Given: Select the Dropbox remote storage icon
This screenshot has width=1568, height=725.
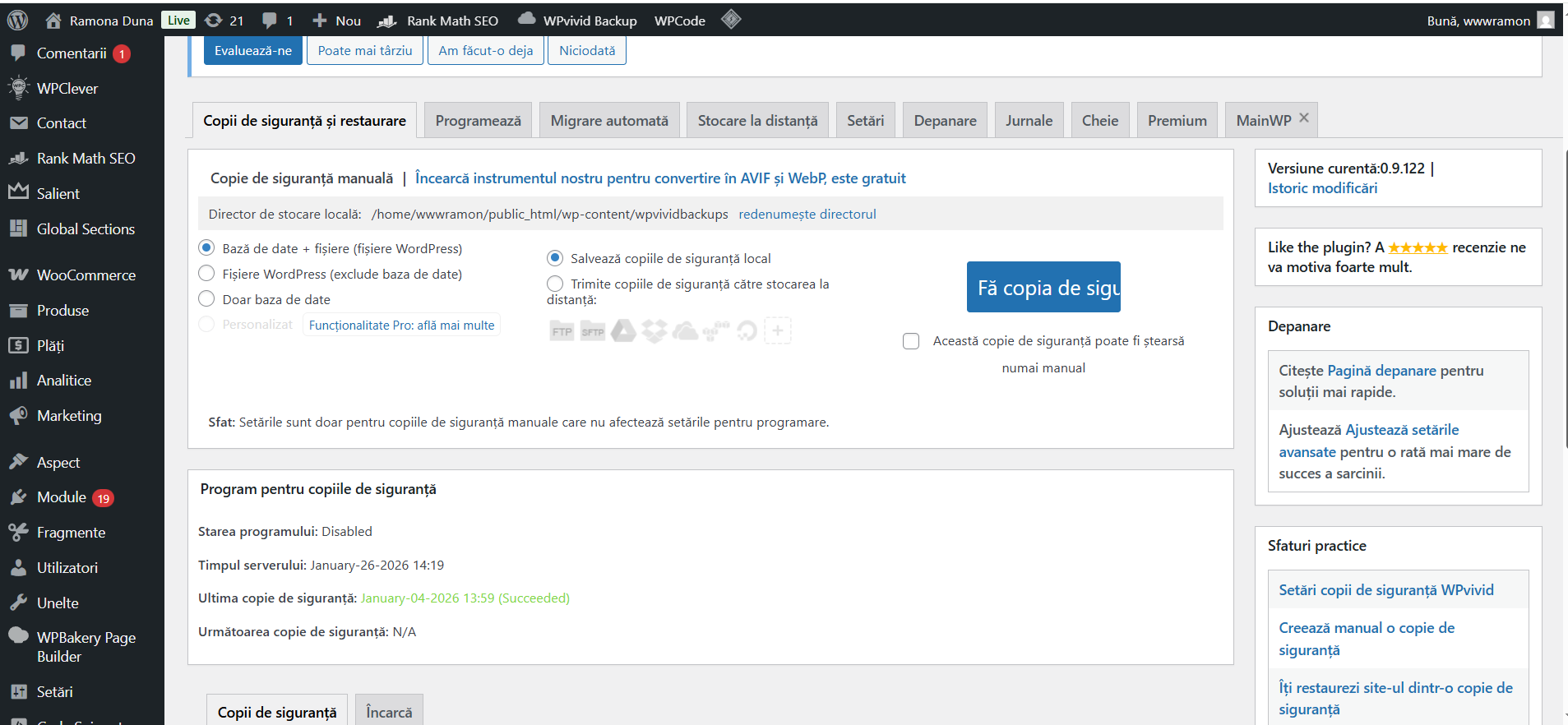Looking at the screenshot, I should (654, 331).
